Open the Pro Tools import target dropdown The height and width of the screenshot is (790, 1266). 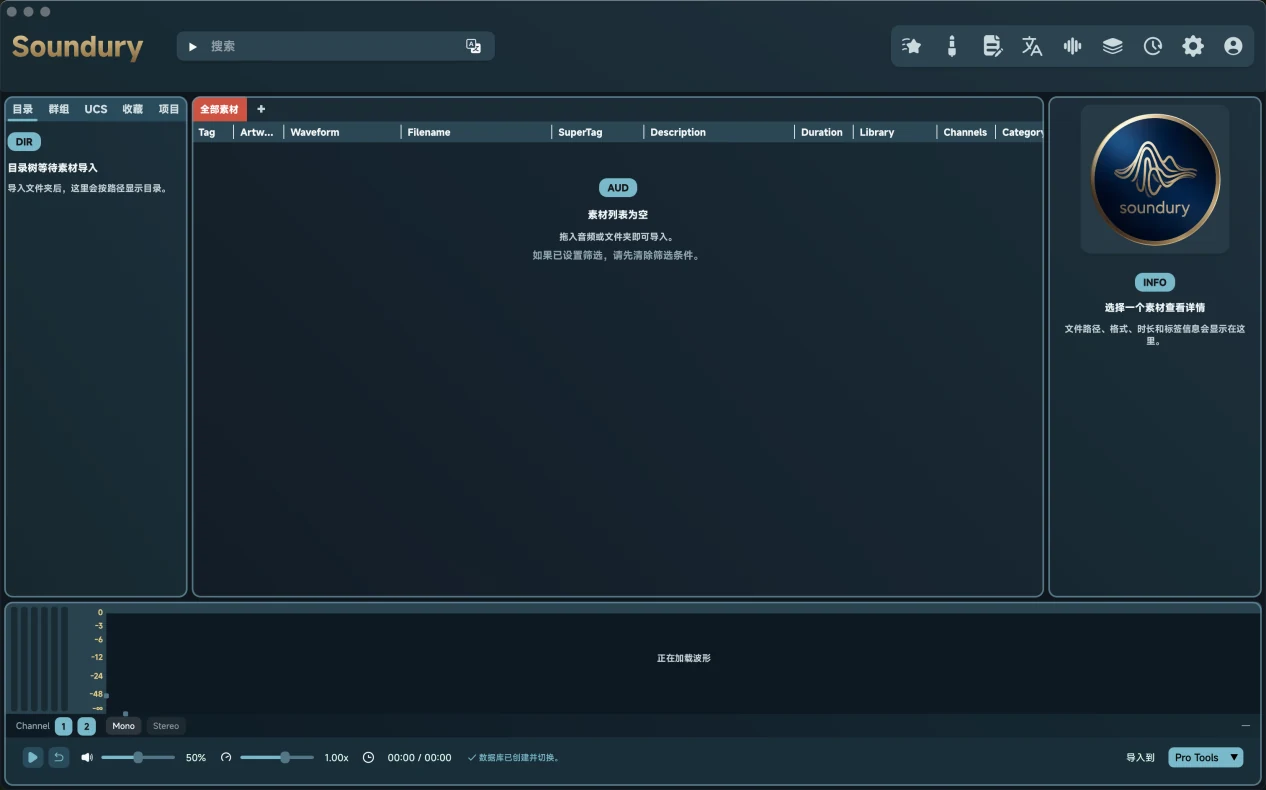1206,757
